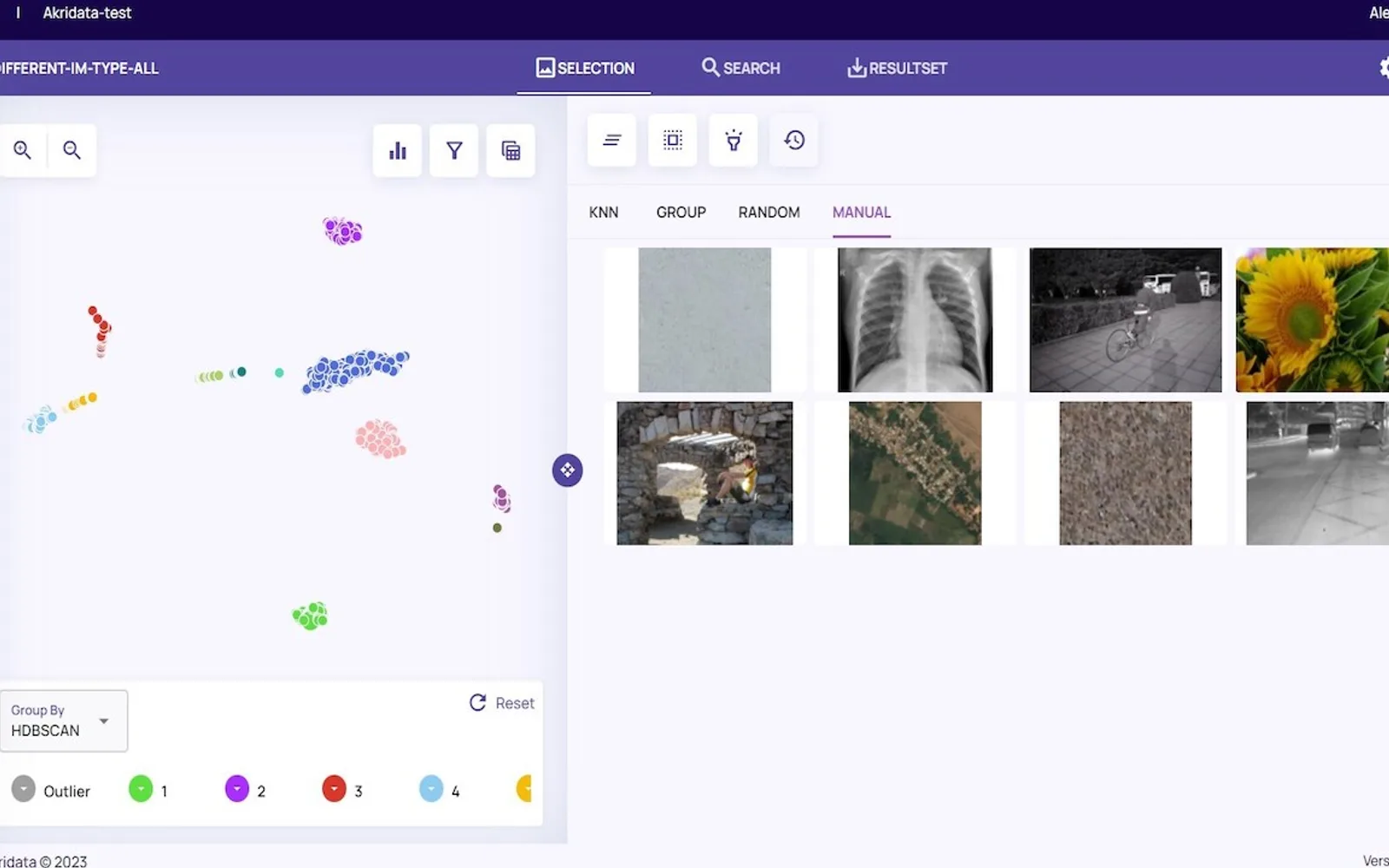This screenshot has height=868, width=1389.
Task: Click the Reset button
Action: [502, 703]
